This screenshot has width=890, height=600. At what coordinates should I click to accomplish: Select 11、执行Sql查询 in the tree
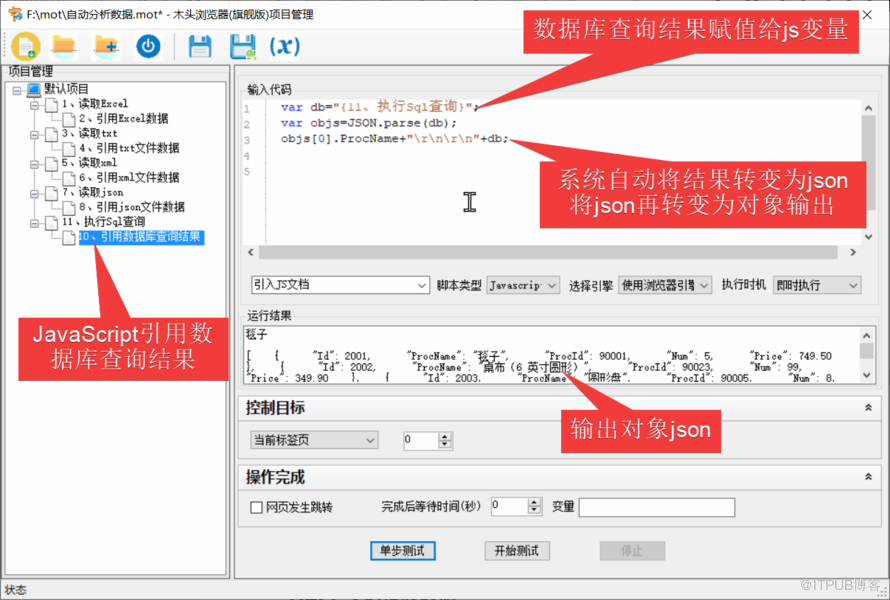pos(104,222)
